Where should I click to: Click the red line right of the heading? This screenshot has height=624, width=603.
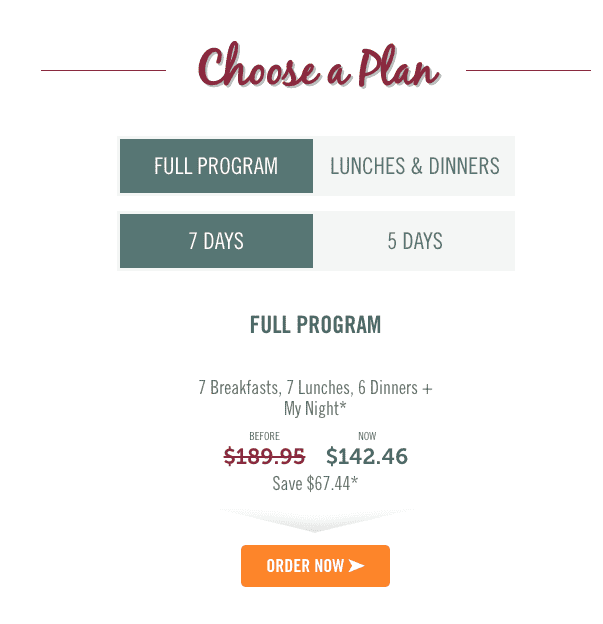click(x=528, y=70)
